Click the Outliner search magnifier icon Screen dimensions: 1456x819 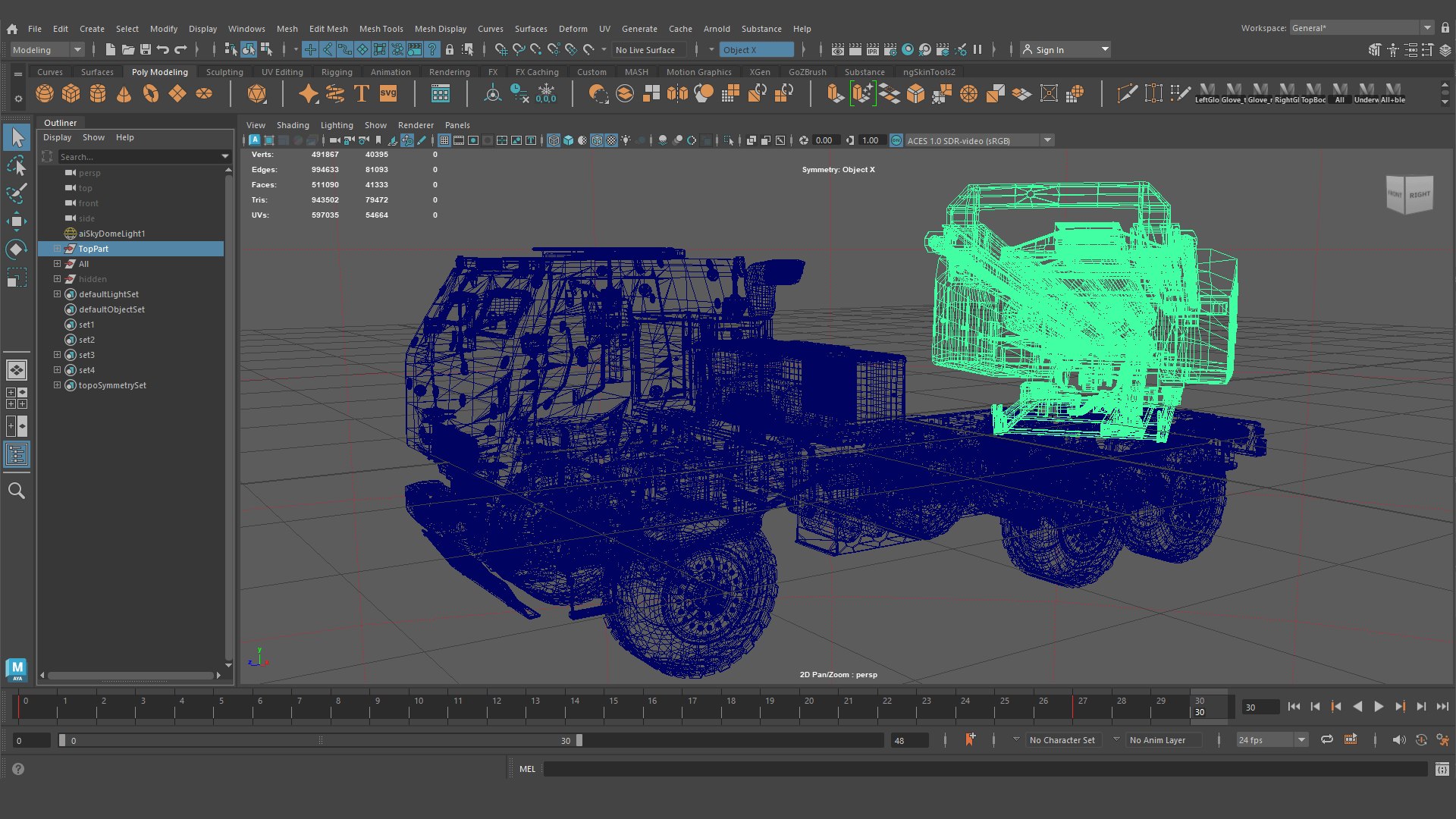click(x=17, y=491)
